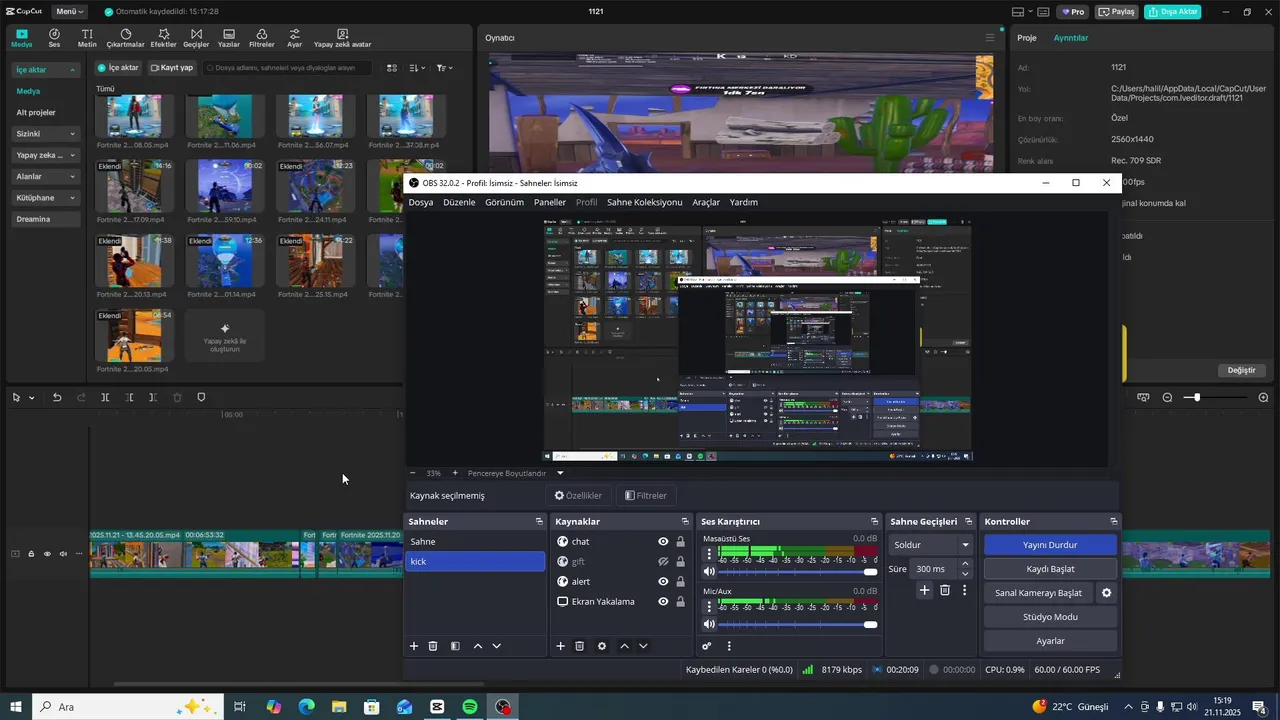The image size is (1280, 720).
Task: Show the gift source in OBS
Action: 663,561
